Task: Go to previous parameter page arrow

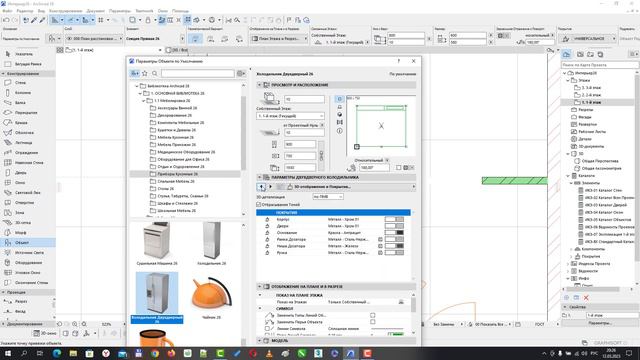Action: (x=261, y=187)
